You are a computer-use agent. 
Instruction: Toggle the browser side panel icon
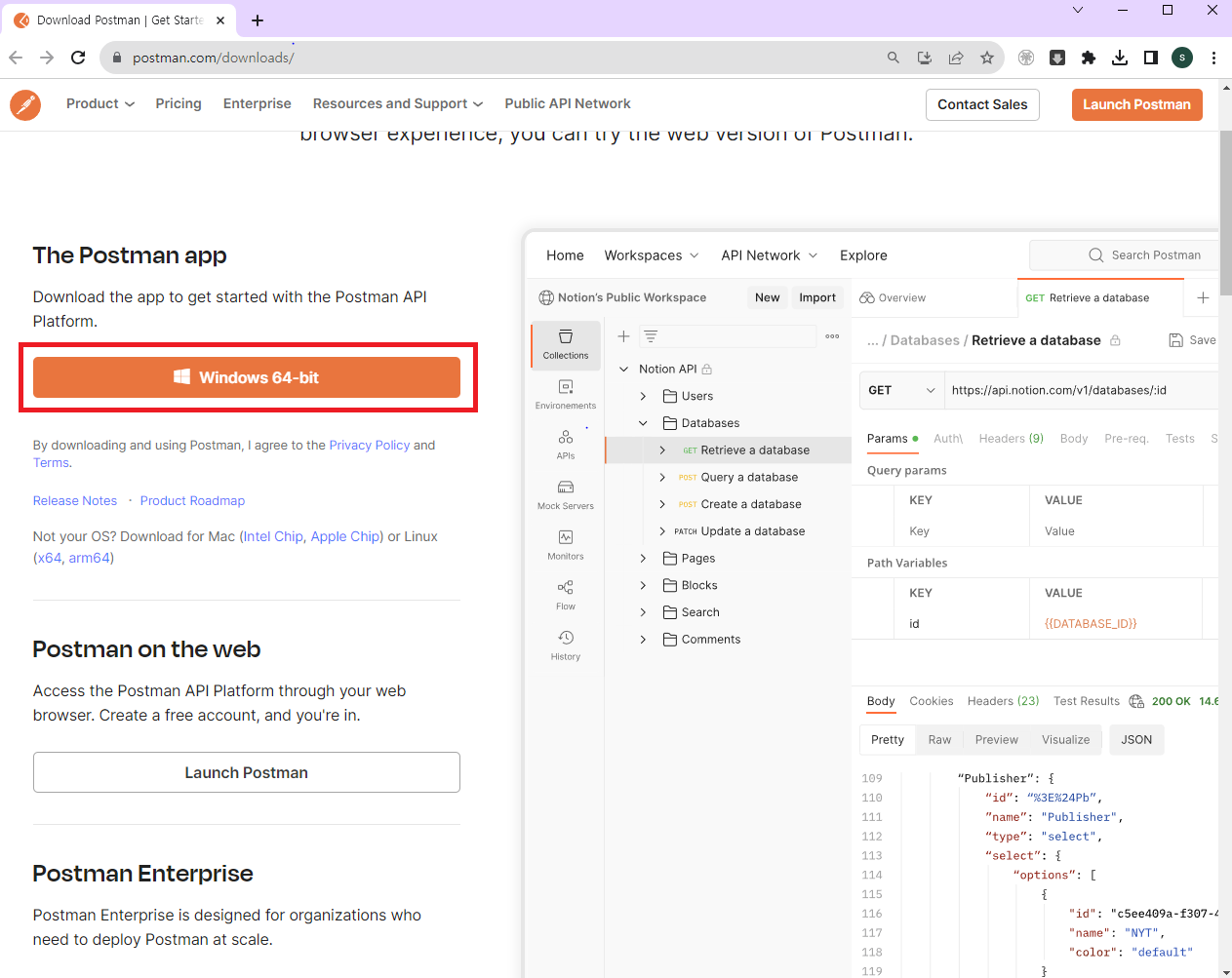tap(1151, 58)
